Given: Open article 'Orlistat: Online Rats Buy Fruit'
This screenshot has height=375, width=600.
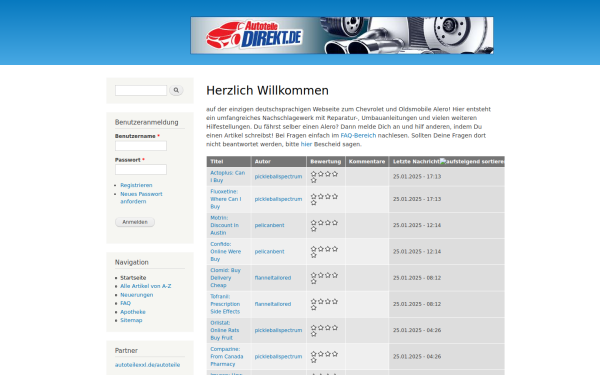Looking at the screenshot, I should coord(225,330).
